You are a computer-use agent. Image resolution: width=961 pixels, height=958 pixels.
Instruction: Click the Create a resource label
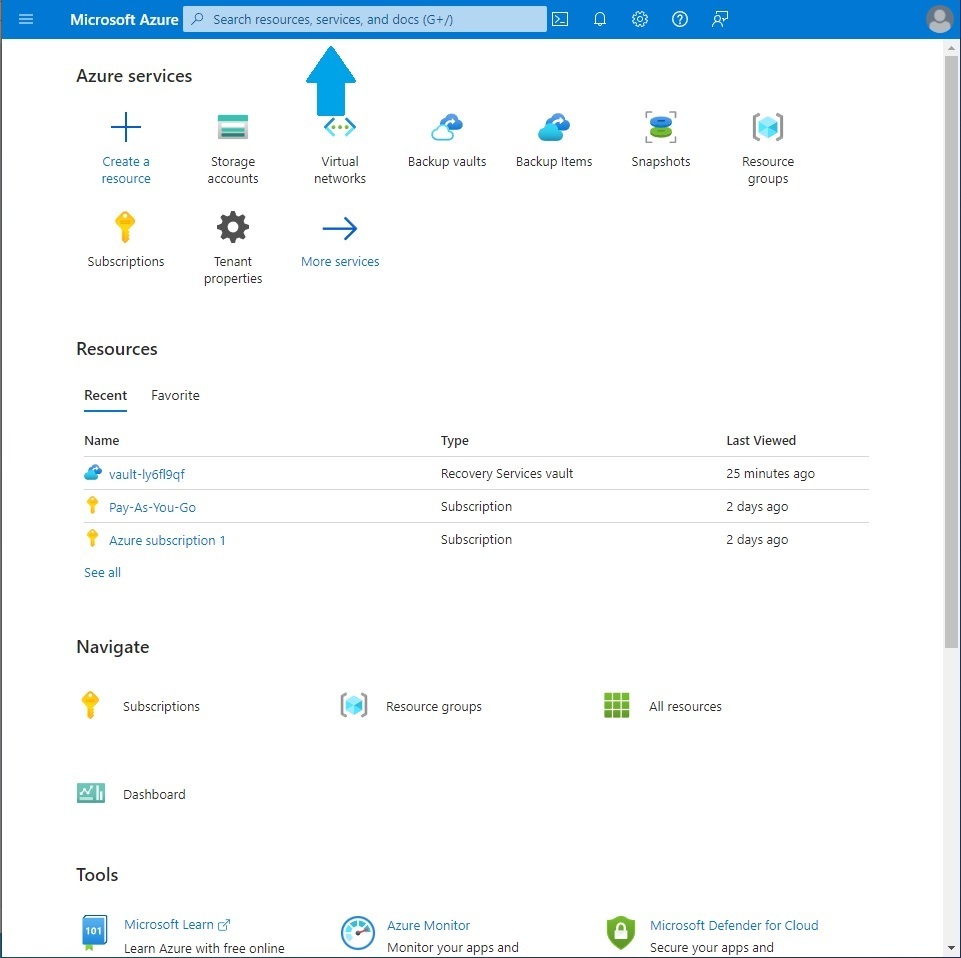[x=126, y=170]
